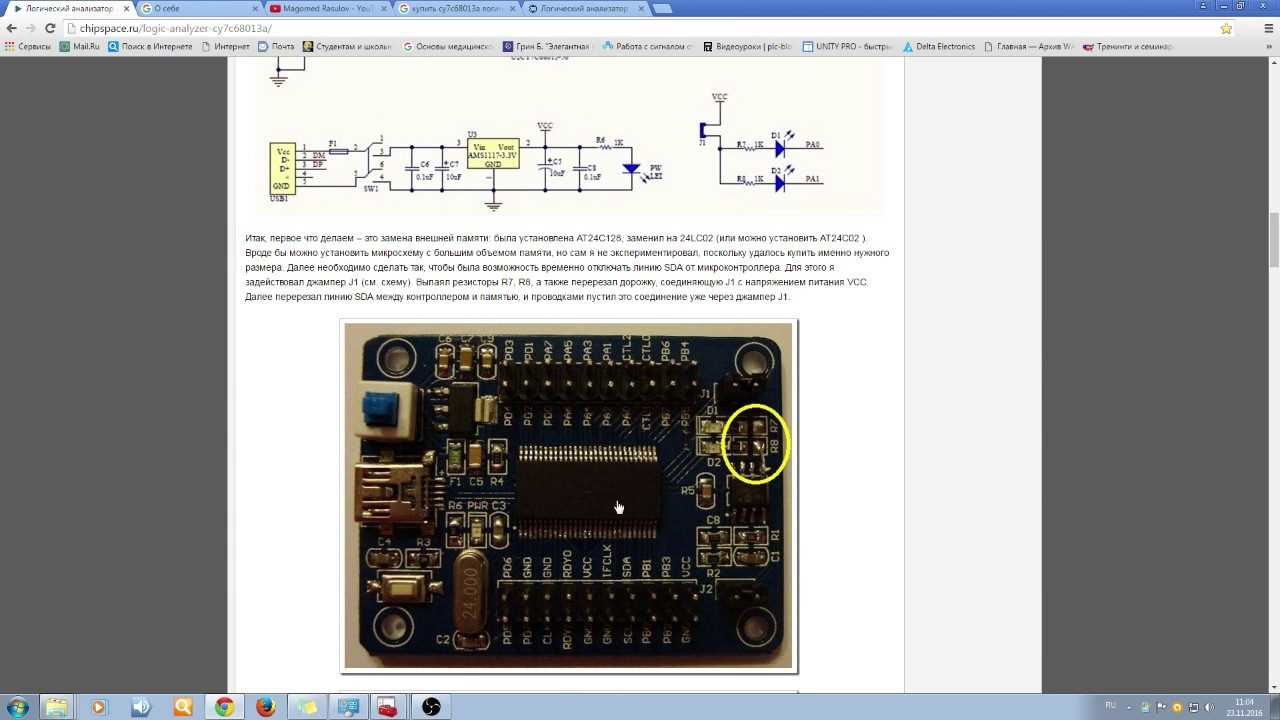The image size is (1280, 720).
Task: Open 'Видеоуроки | plc-blog' bookmark
Action: (748, 46)
